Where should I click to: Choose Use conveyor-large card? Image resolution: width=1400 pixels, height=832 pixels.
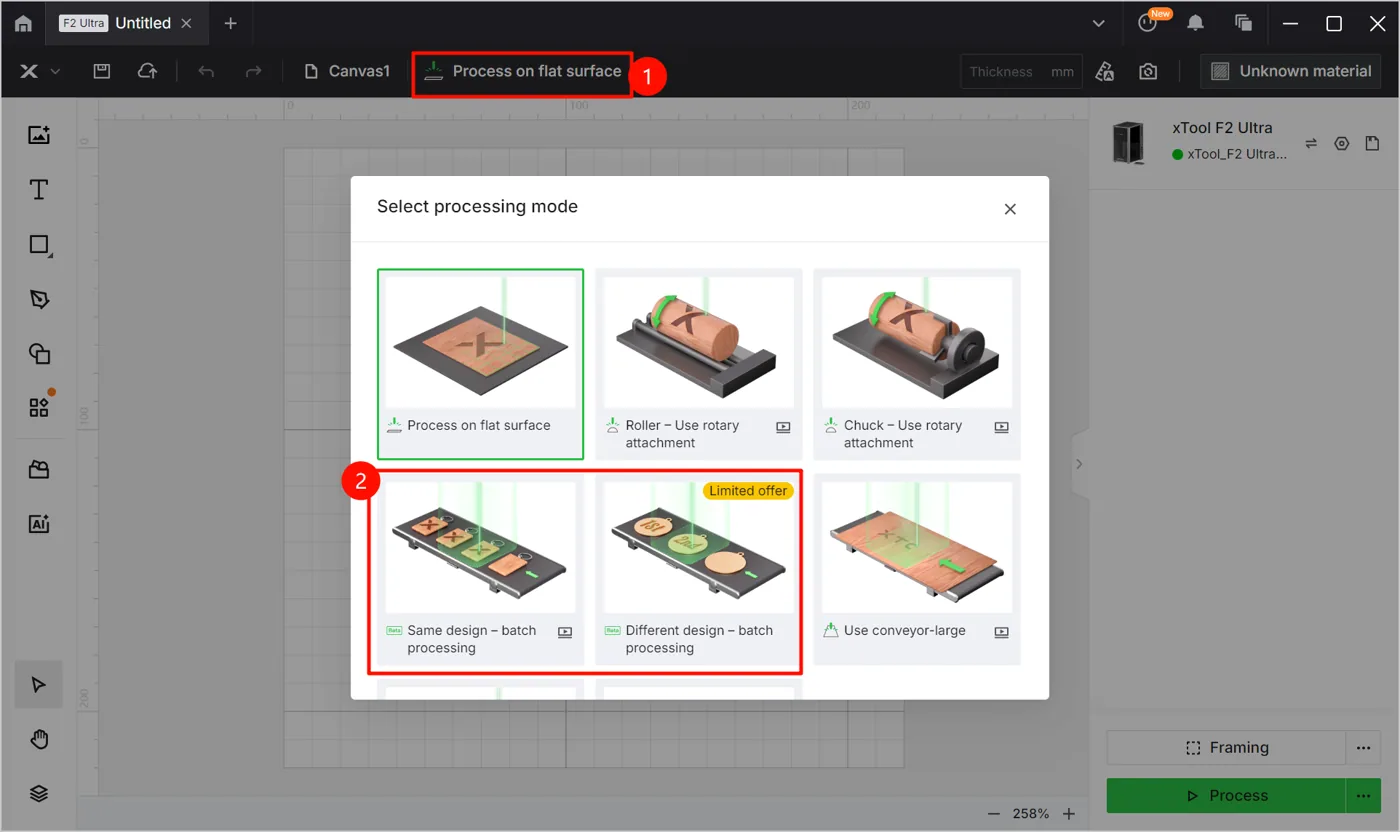pos(917,569)
